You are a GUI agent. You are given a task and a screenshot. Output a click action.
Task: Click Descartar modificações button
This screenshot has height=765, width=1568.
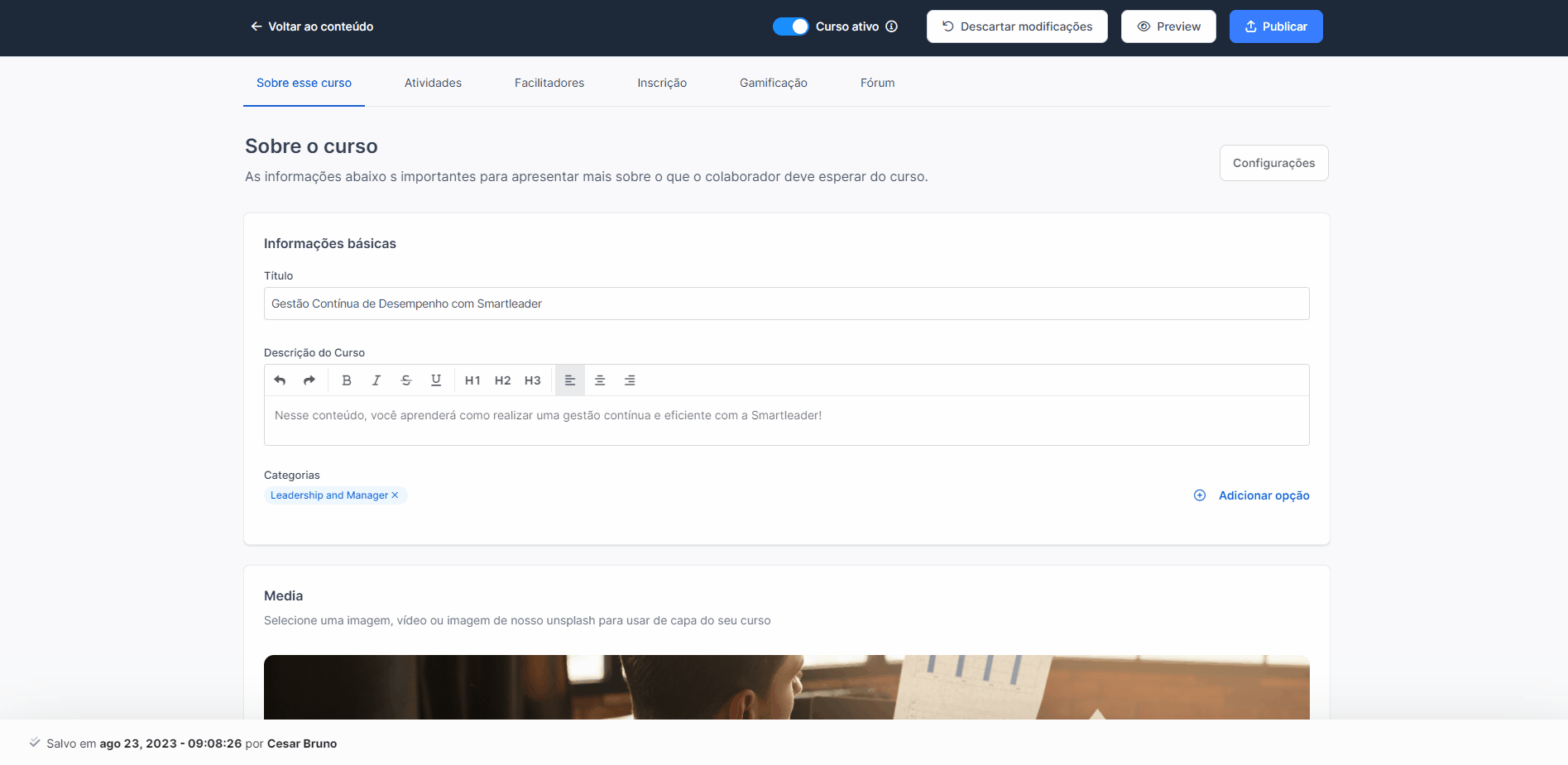pos(1017,26)
